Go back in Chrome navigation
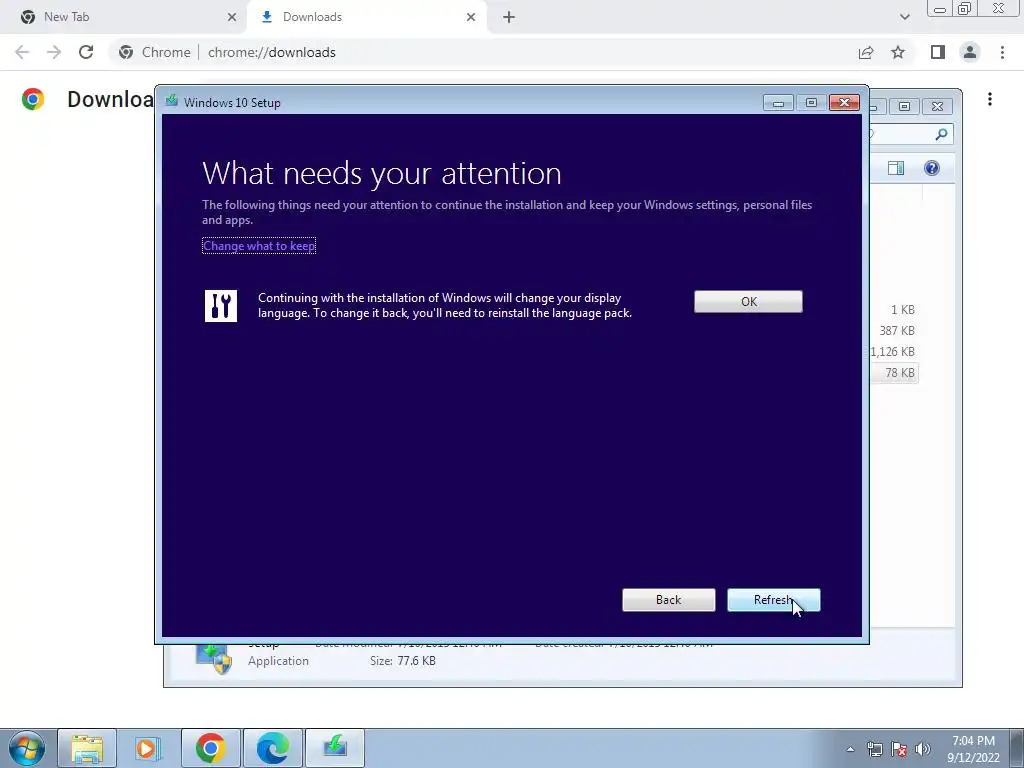The height and width of the screenshot is (768, 1024). 22,52
